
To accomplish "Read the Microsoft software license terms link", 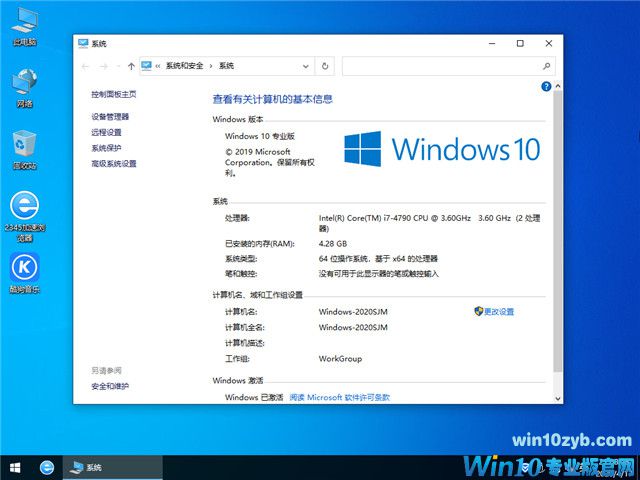I will [x=340, y=397].
